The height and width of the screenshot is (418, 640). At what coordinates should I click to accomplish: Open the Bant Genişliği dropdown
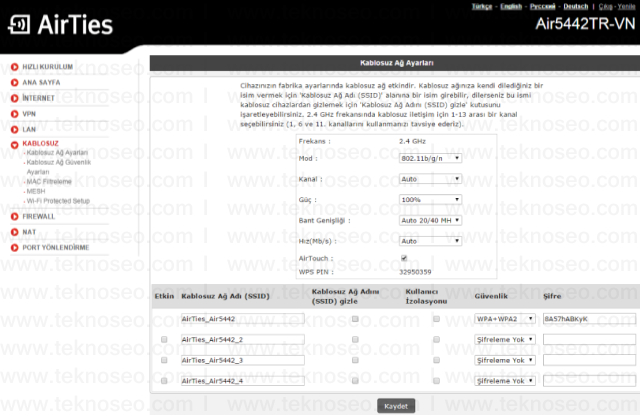[x=430, y=220]
